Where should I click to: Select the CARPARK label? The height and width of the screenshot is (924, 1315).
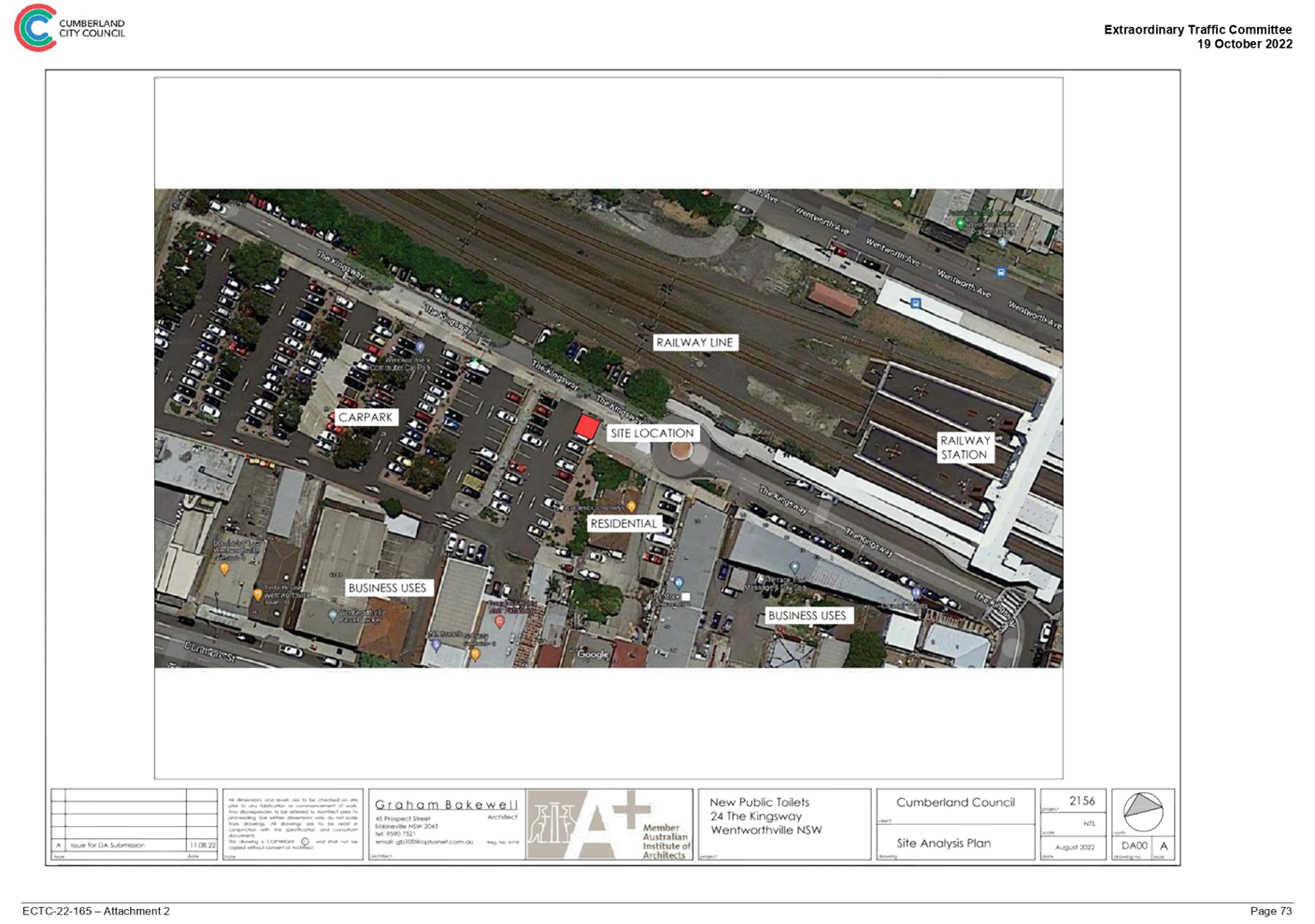coord(366,418)
